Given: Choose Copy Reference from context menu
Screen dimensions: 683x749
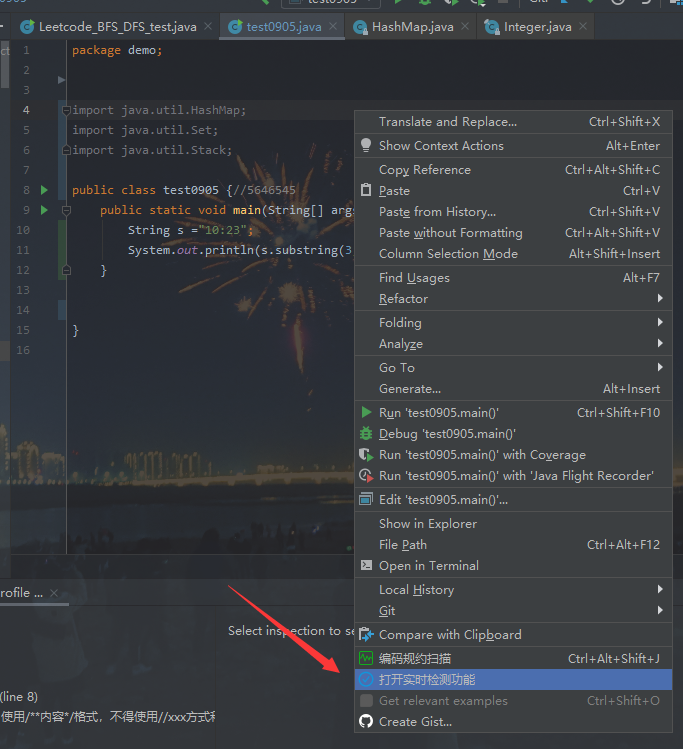Looking at the screenshot, I should click(513, 170).
